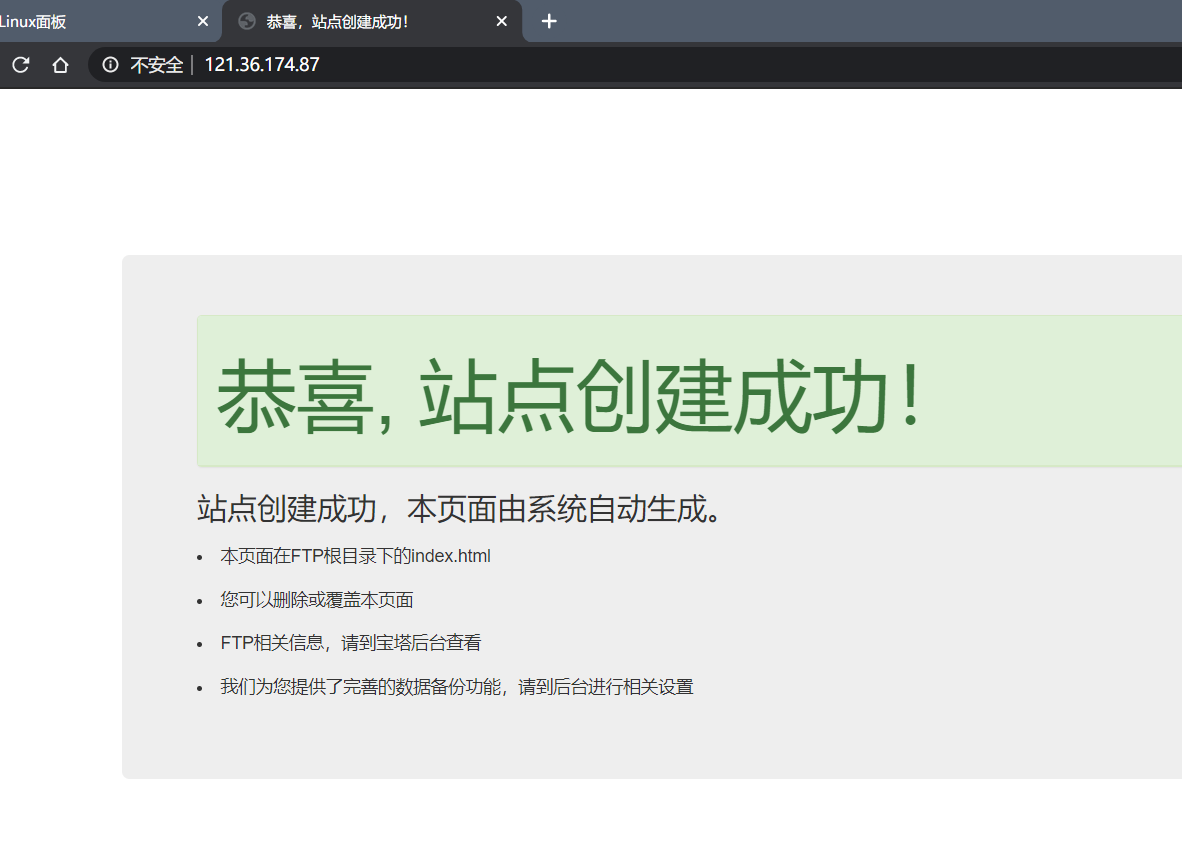The height and width of the screenshot is (851, 1182).
Task: Focus the address bar showing 121.36.174.87
Action: (635, 65)
